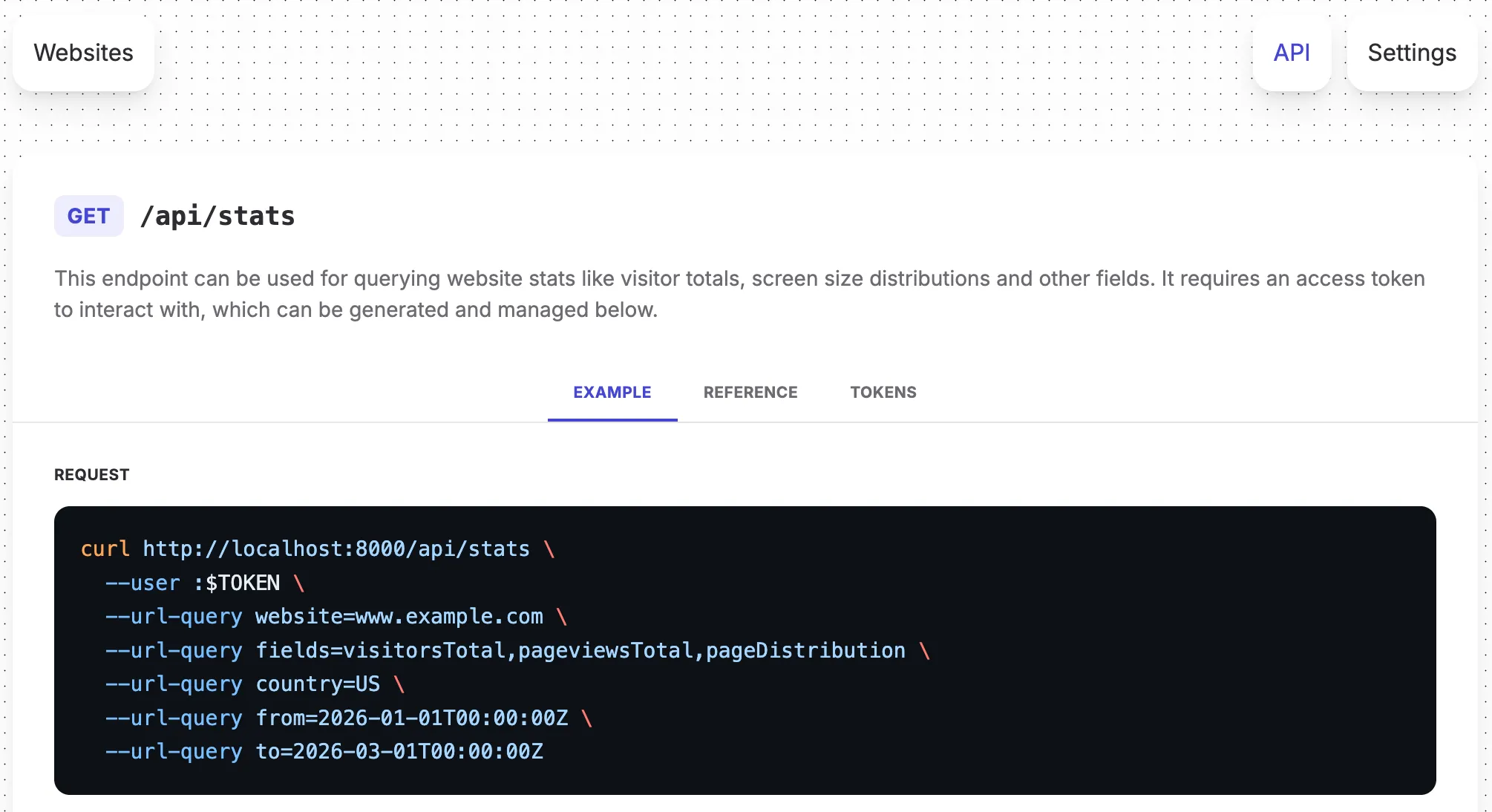This screenshot has height=812, width=1492.
Task: Click the /api/stats endpoint heading
Action: tap(217, 216)
